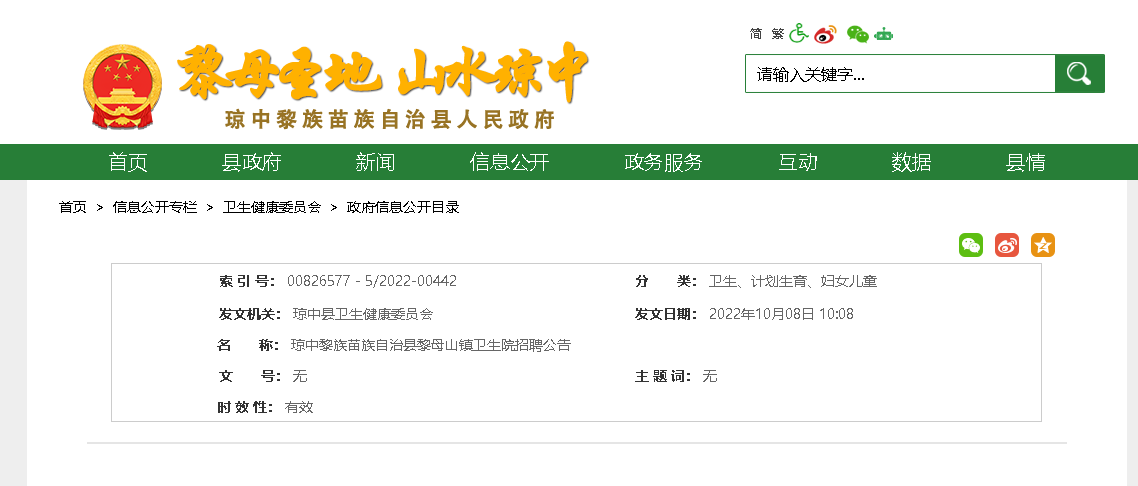Click the 黎母圣地 山水琼中 banner title
The image size is (1138, 486).
(382, 73)
